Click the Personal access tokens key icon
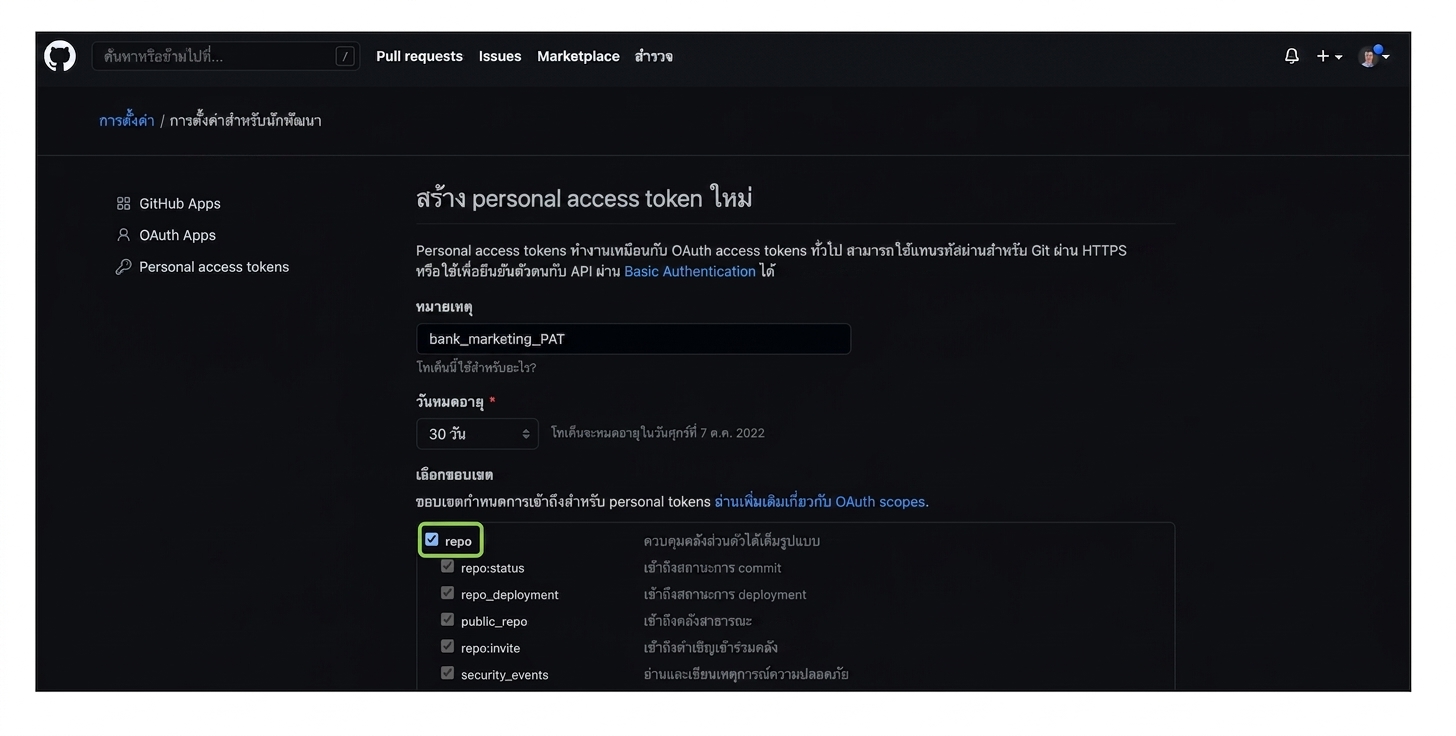 [124, 267]
